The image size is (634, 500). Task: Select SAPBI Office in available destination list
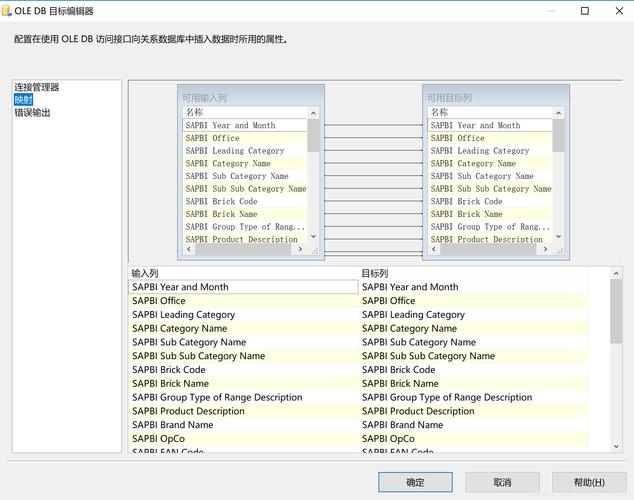[490, 138]
